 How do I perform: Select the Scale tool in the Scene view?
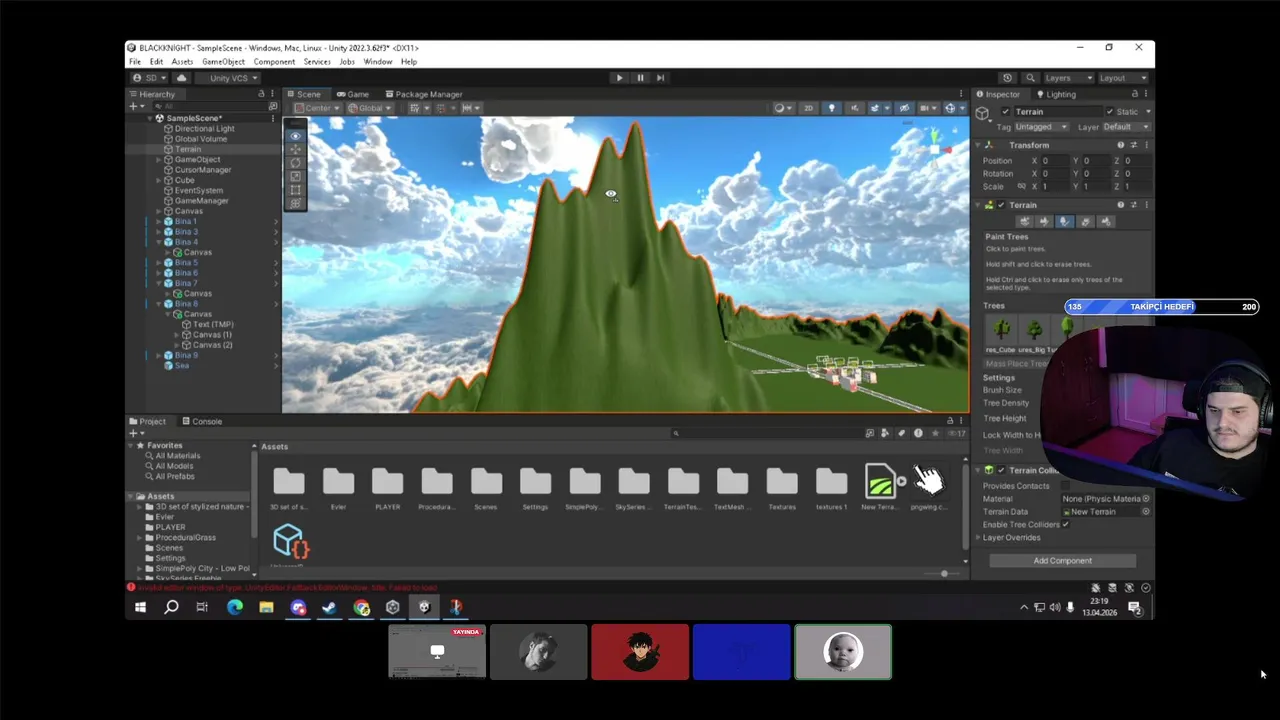pyautogui.click(x=294, y=176)
